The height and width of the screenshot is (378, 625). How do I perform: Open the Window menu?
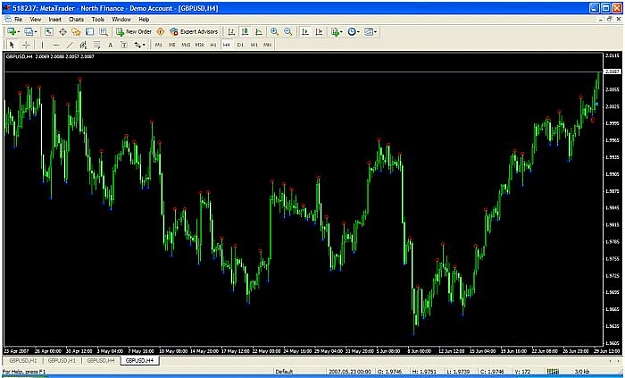pyautogui.click(x=121, y=19)
